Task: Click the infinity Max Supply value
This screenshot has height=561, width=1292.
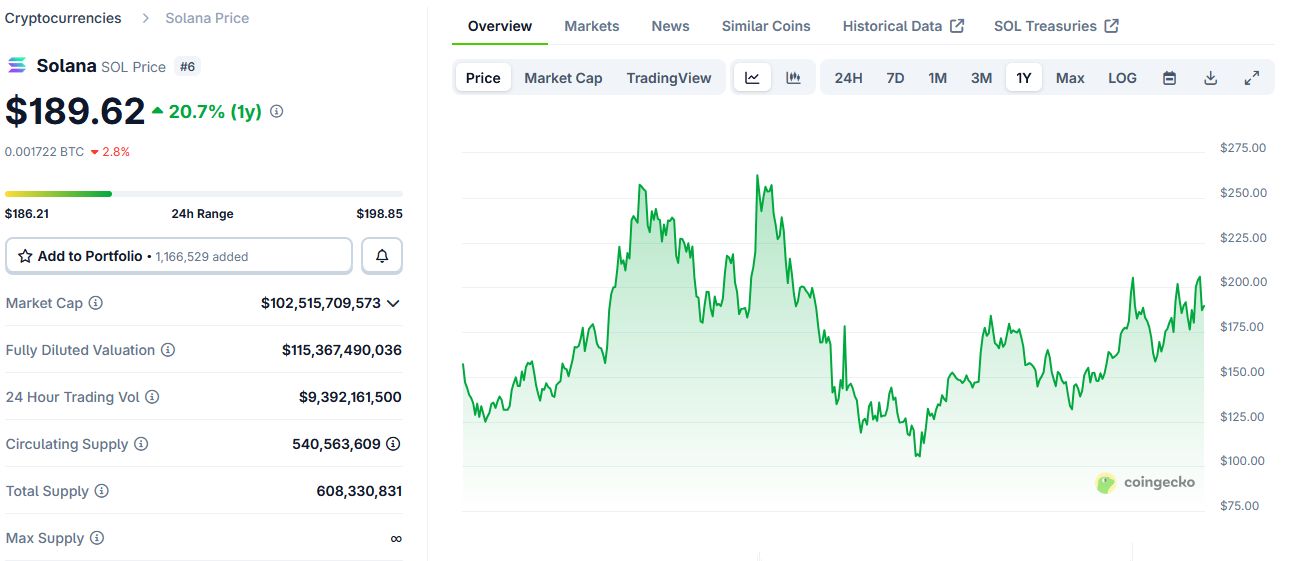Action: [x=396, y=538]
